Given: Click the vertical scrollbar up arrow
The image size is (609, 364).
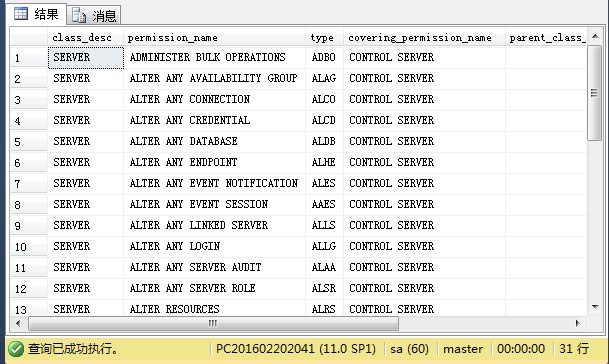Looking at the screenshot, I should [x=595, y=37].
